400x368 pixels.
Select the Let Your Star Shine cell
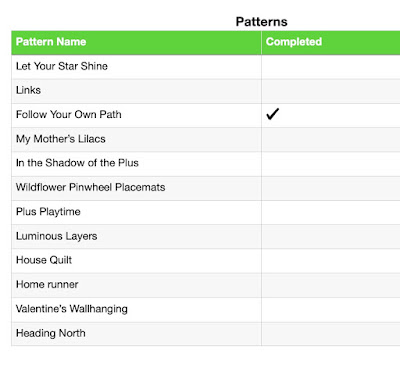(136, 67)
